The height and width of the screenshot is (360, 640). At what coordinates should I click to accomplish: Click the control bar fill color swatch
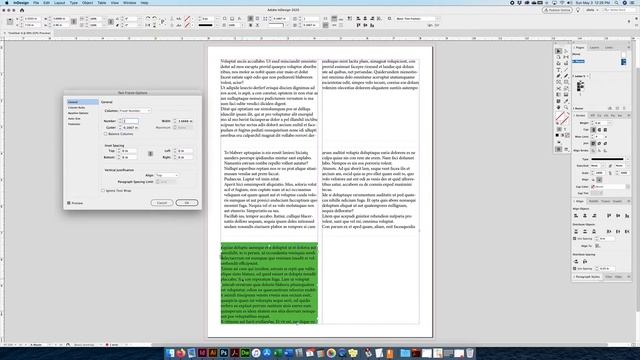point(187,19)
